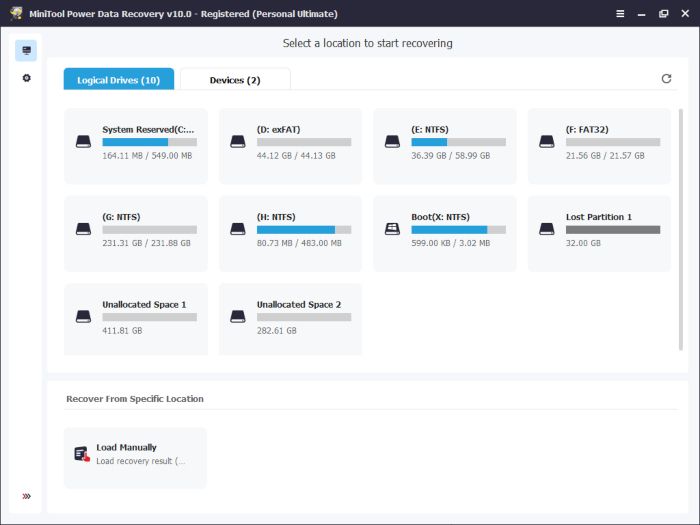The width and height of the screenshot is (700, 525).
Task: Select the (G: NTFS) label
Action: click(121, 217)
